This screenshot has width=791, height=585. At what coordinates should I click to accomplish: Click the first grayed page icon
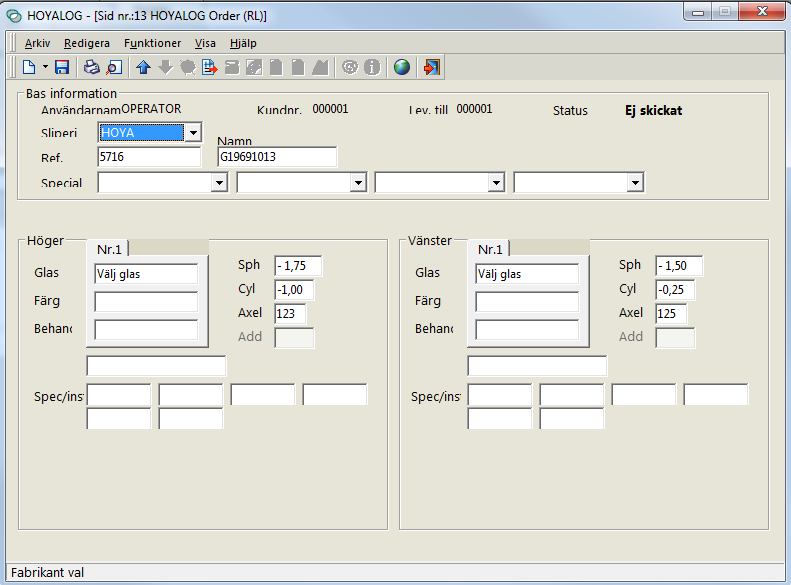[x=276, y=67]
